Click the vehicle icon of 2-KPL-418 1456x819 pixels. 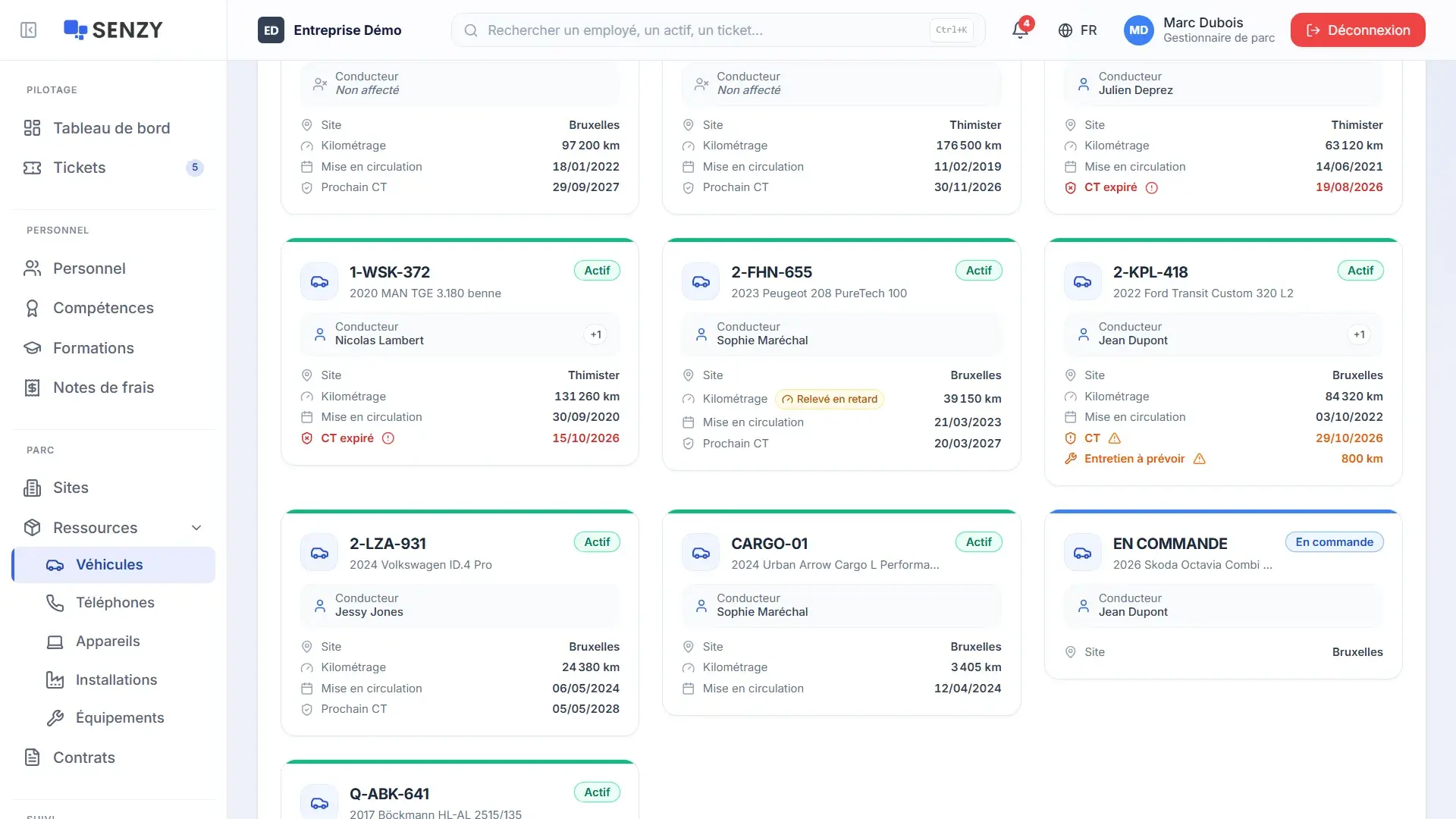tap(1083, 281)
